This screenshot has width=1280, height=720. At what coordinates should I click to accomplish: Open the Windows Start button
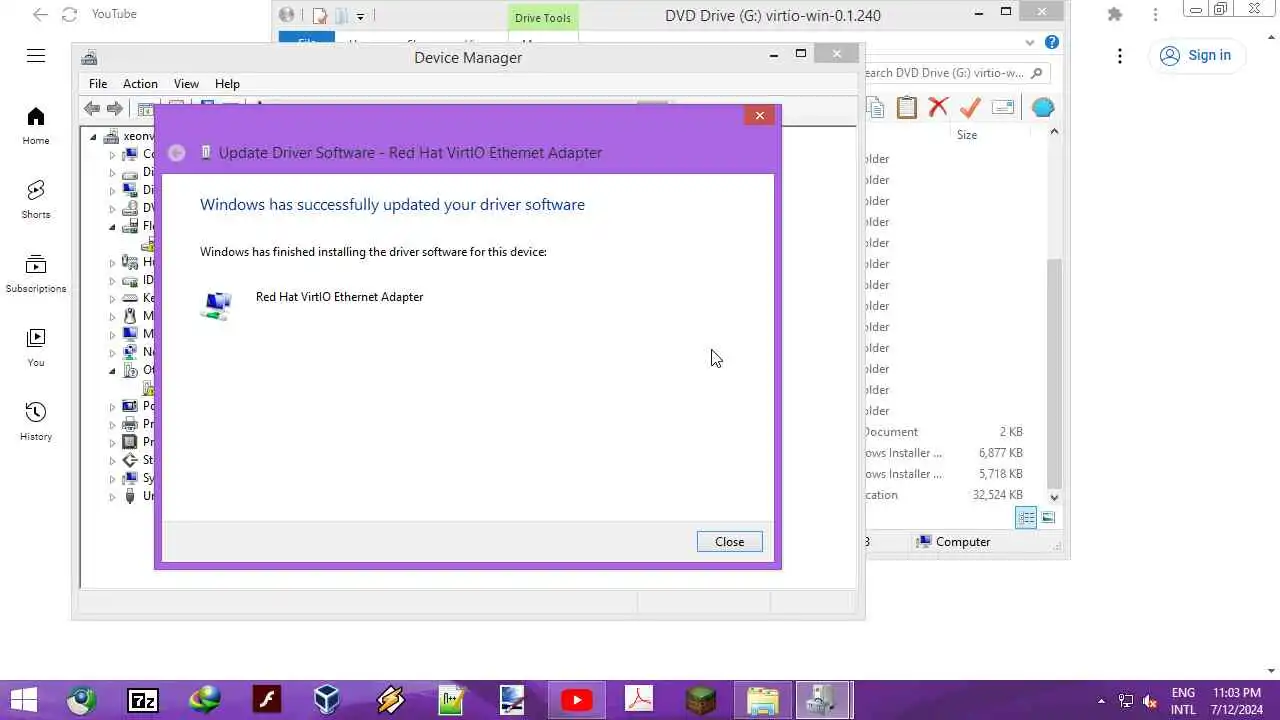coord(23,700)
